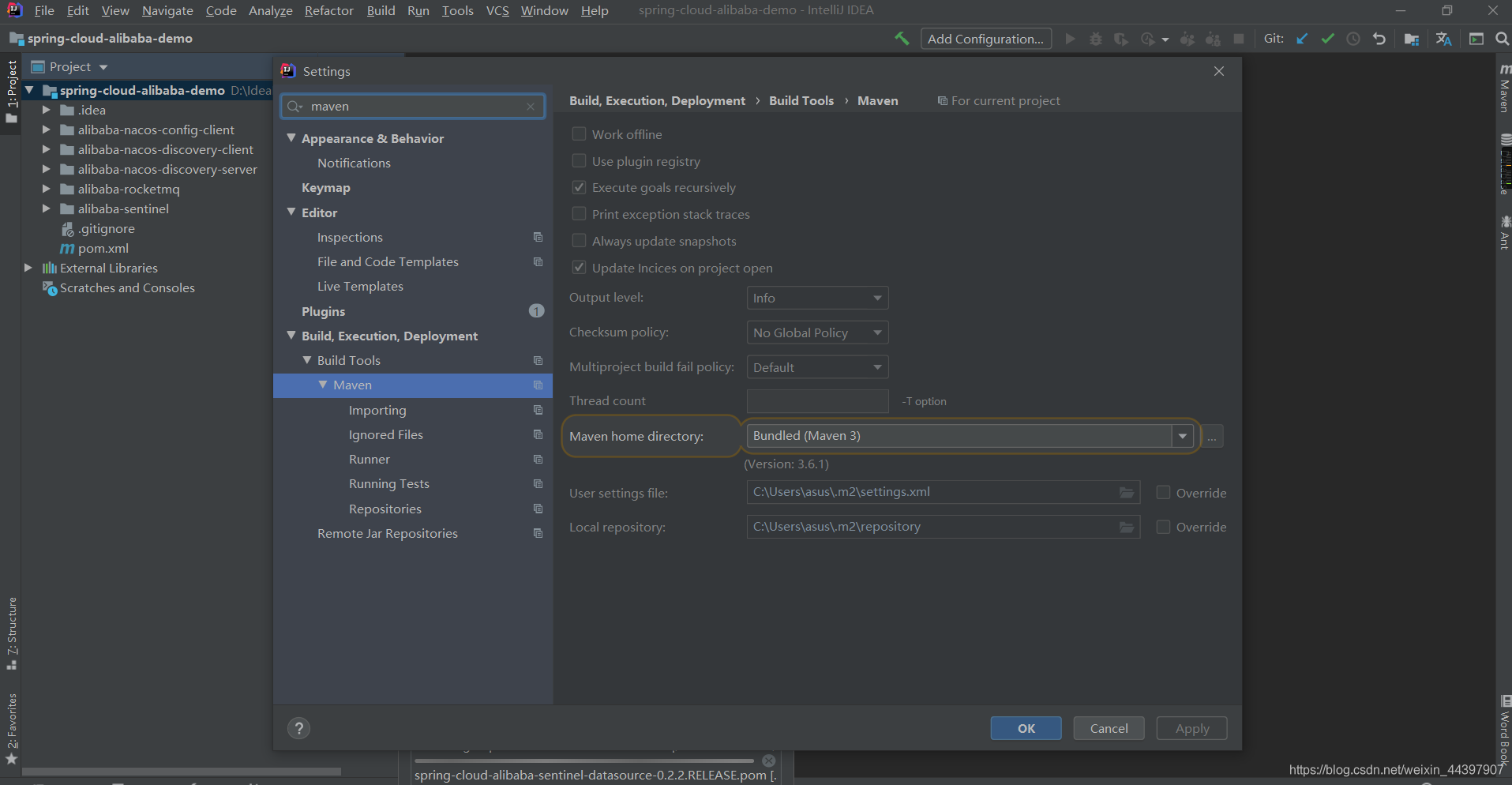Check Override for User settings file
The image size is (1512, 785).
coord(1163,493)
